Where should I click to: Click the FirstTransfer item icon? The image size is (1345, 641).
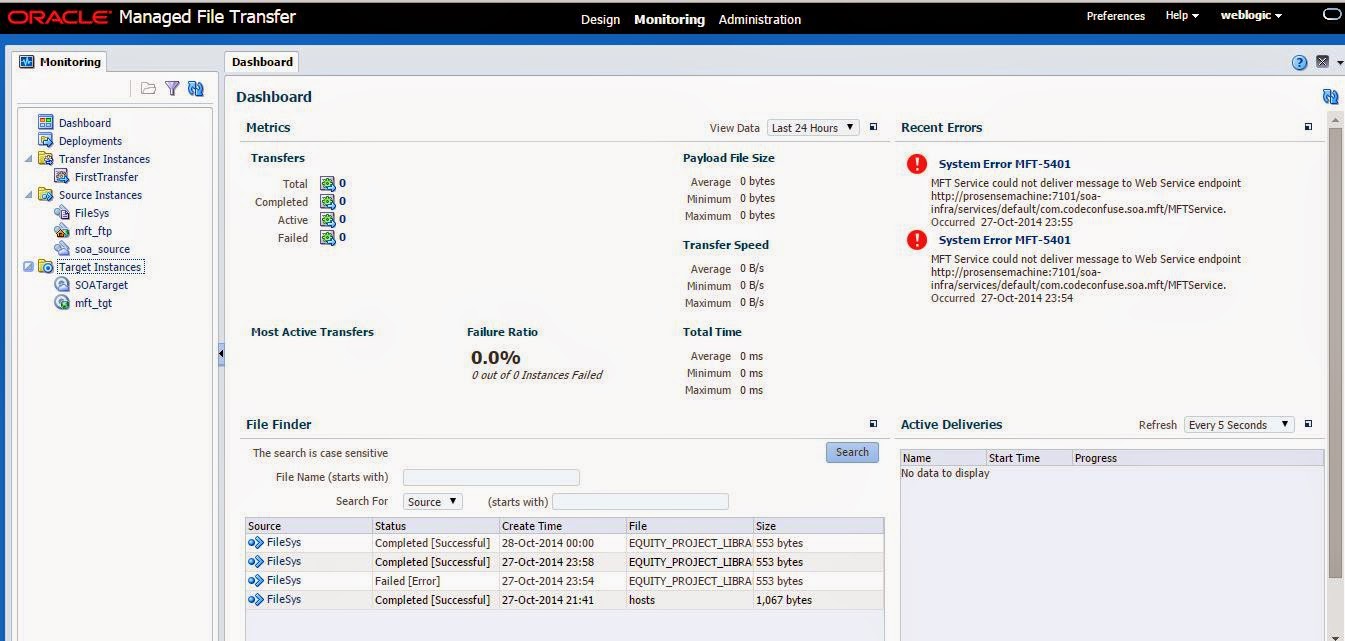62,176
